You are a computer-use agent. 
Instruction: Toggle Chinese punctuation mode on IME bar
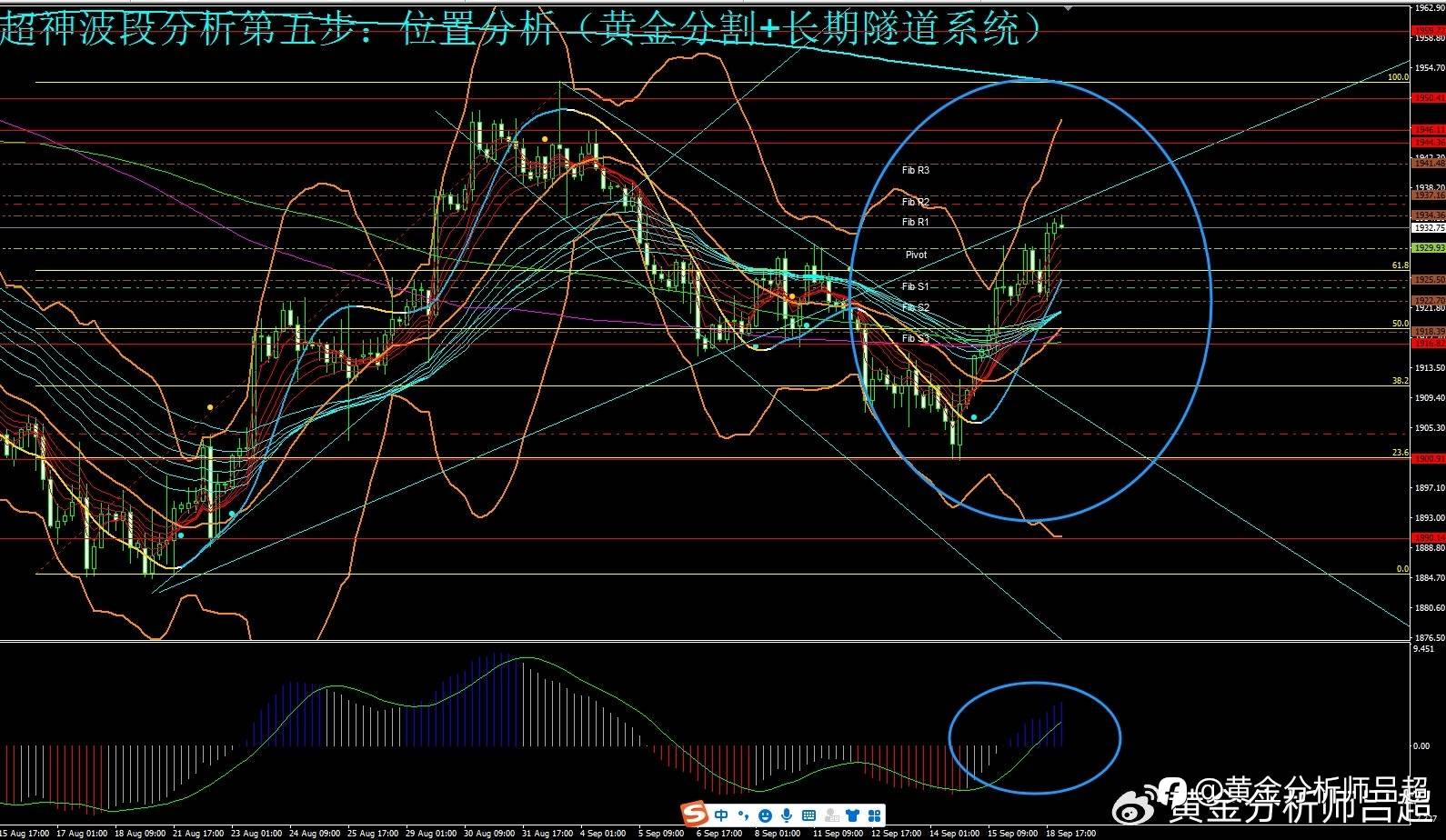(743, 815)
